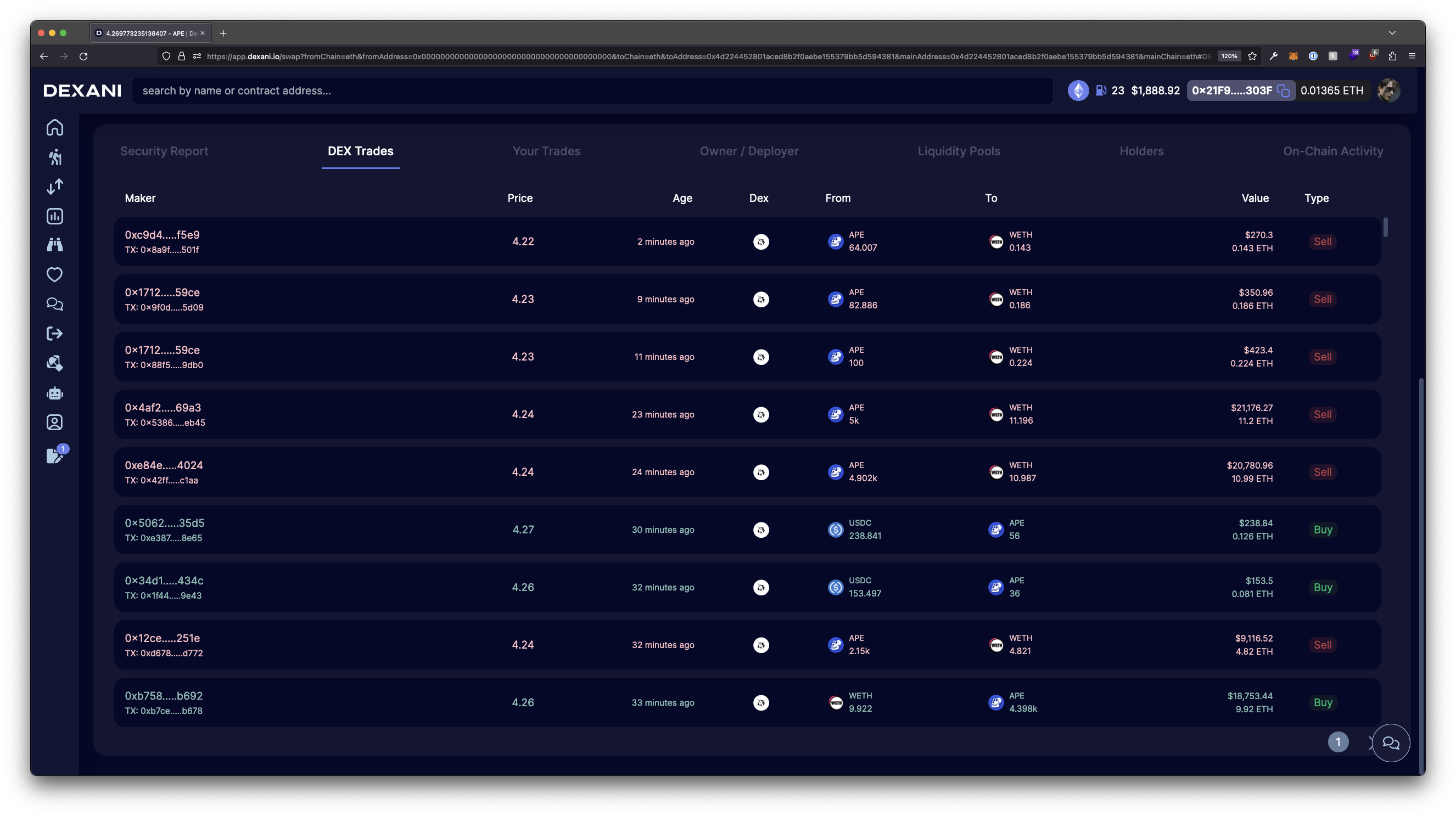Click 0.01365 ETH balance in header

(x=1332, y=91)
